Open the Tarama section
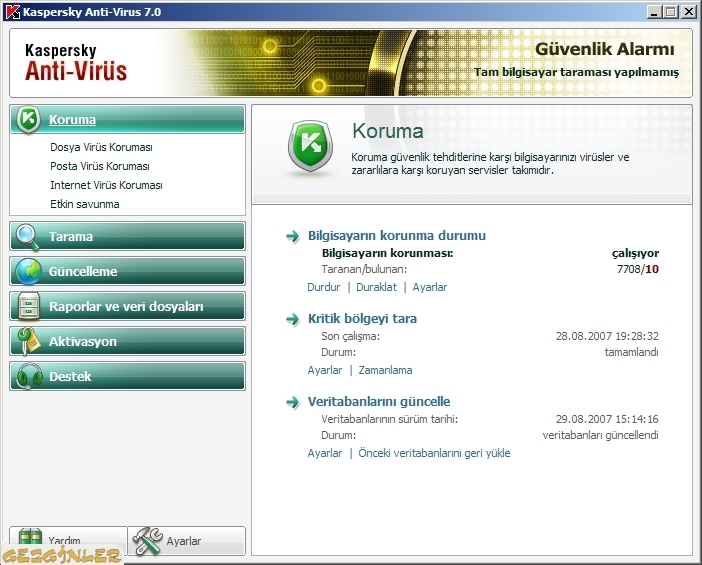 coord(127,236)
